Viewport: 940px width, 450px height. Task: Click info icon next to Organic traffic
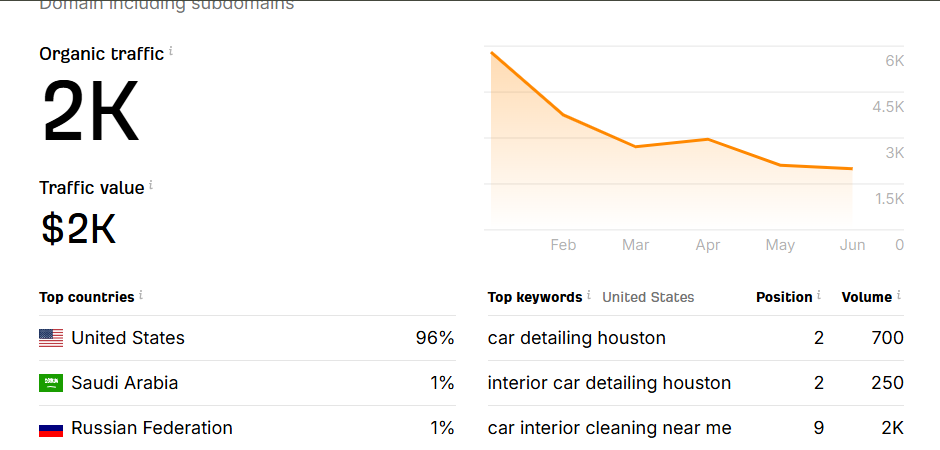pyautogui.click(x=171, y=52)
